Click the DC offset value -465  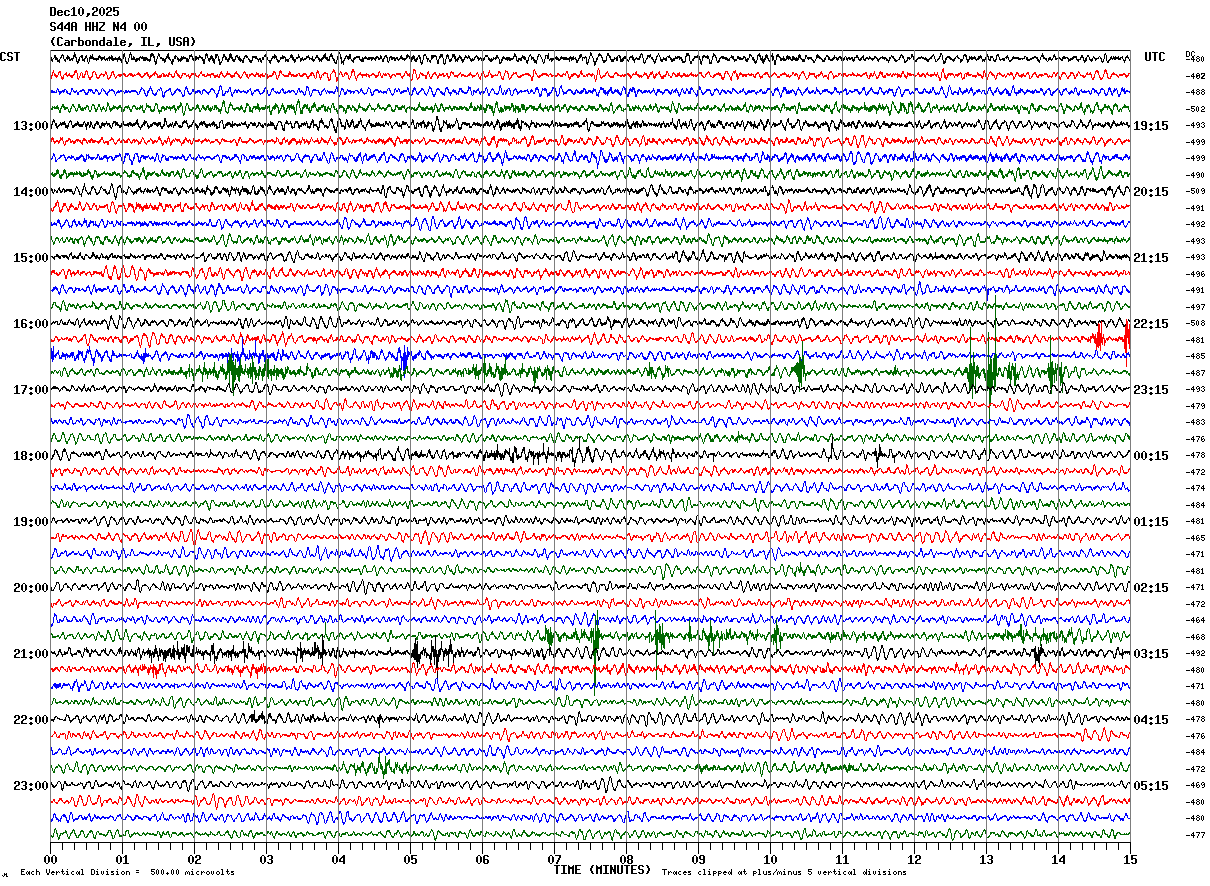tap(1195, 538)
